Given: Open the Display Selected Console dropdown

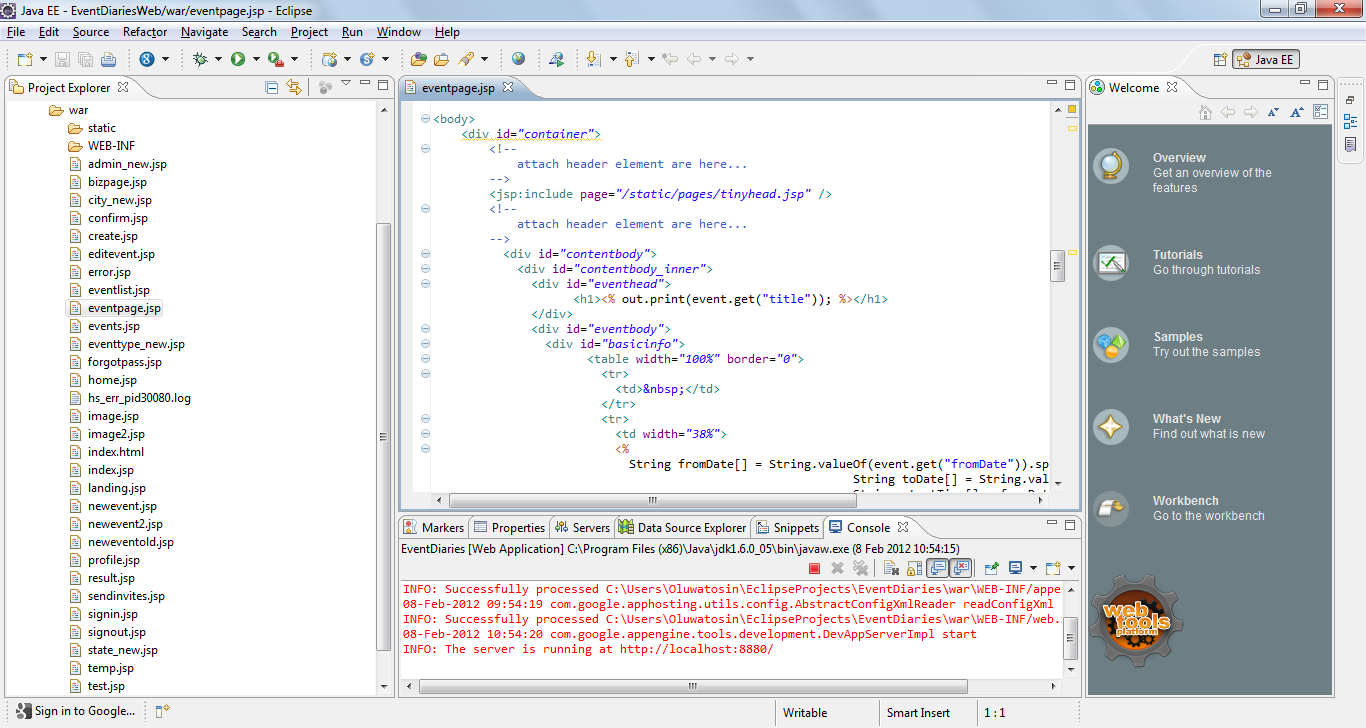Looking at the screenshot, I should point(1032,568).
